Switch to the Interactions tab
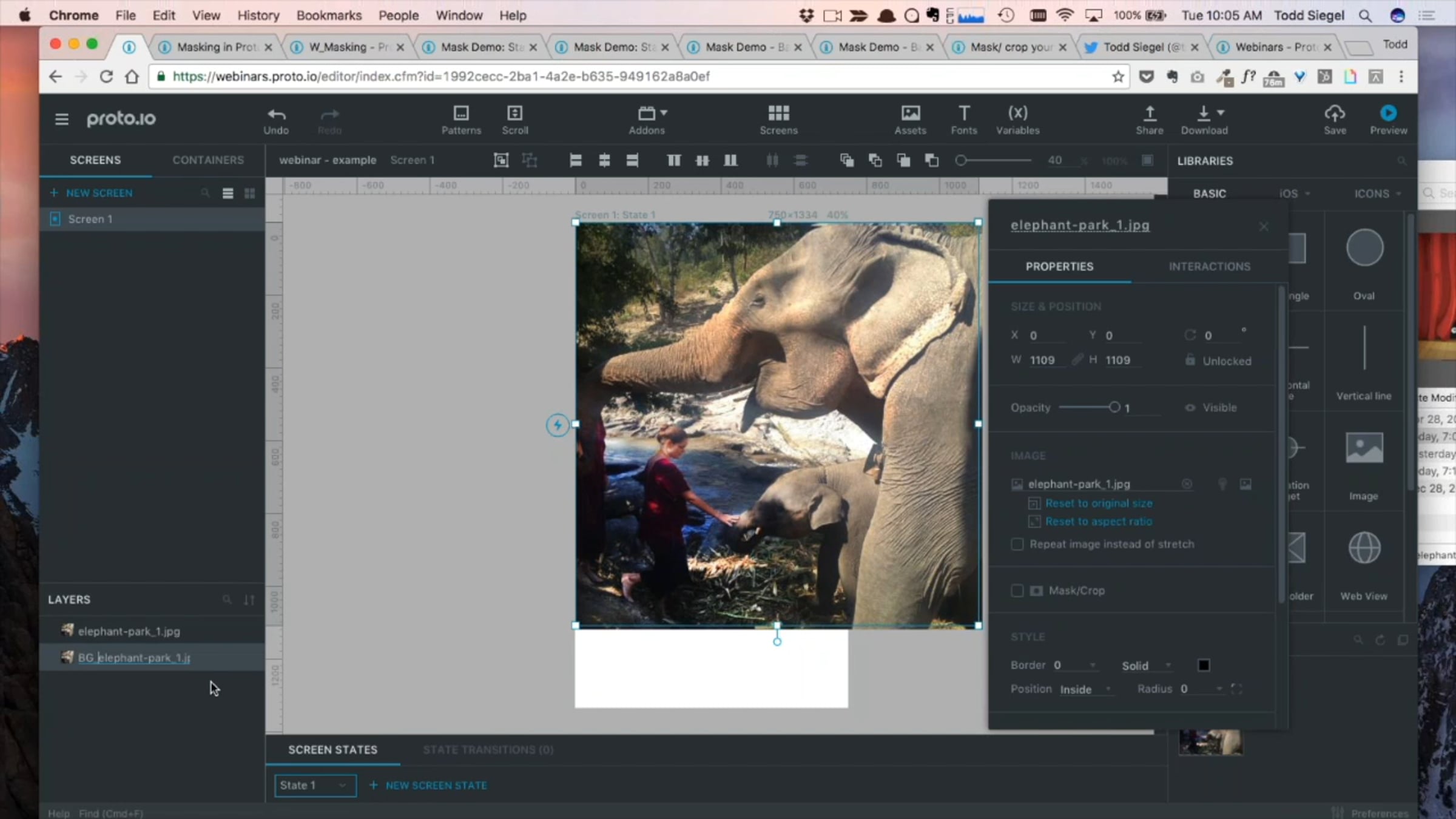This screenshot has width=1456, height=819. pyautogui.click(x=1209, y=266)
